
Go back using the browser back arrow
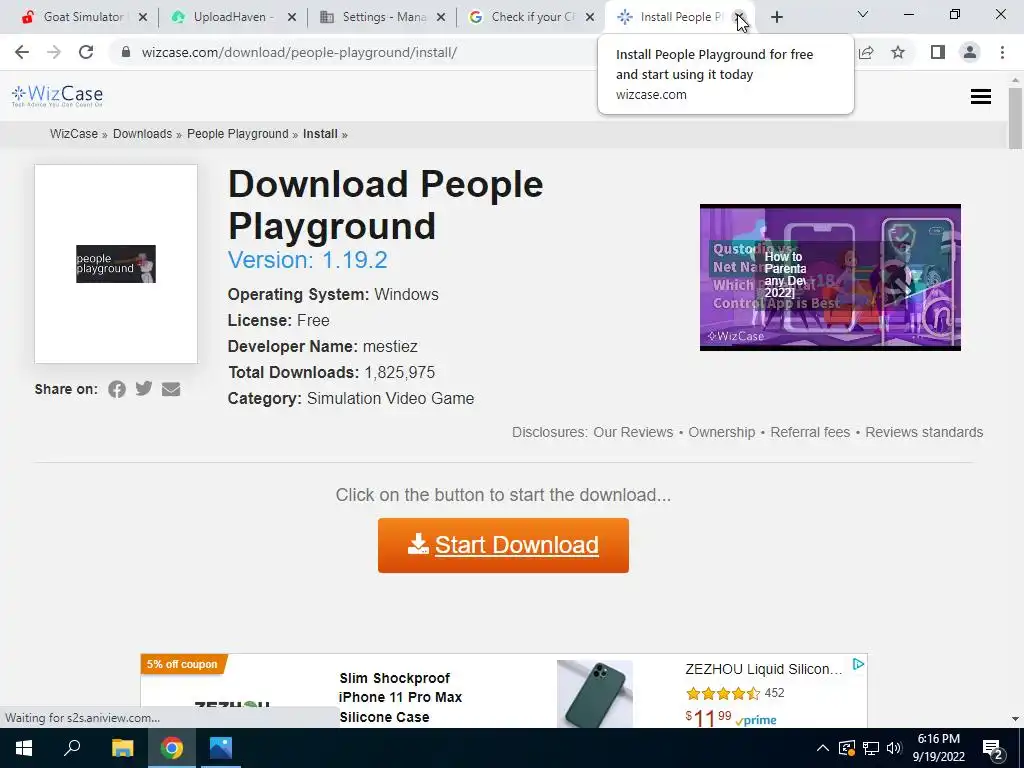click(22, 52)
